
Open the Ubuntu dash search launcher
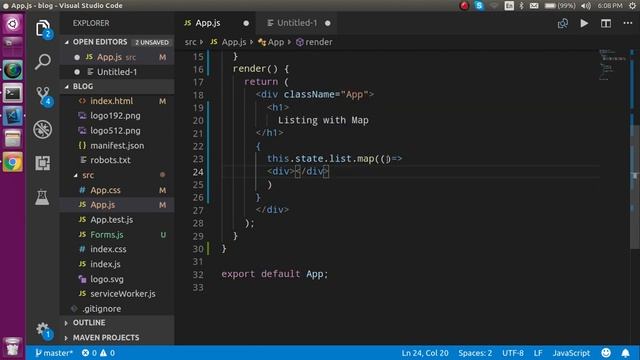[x=13, y=24]
